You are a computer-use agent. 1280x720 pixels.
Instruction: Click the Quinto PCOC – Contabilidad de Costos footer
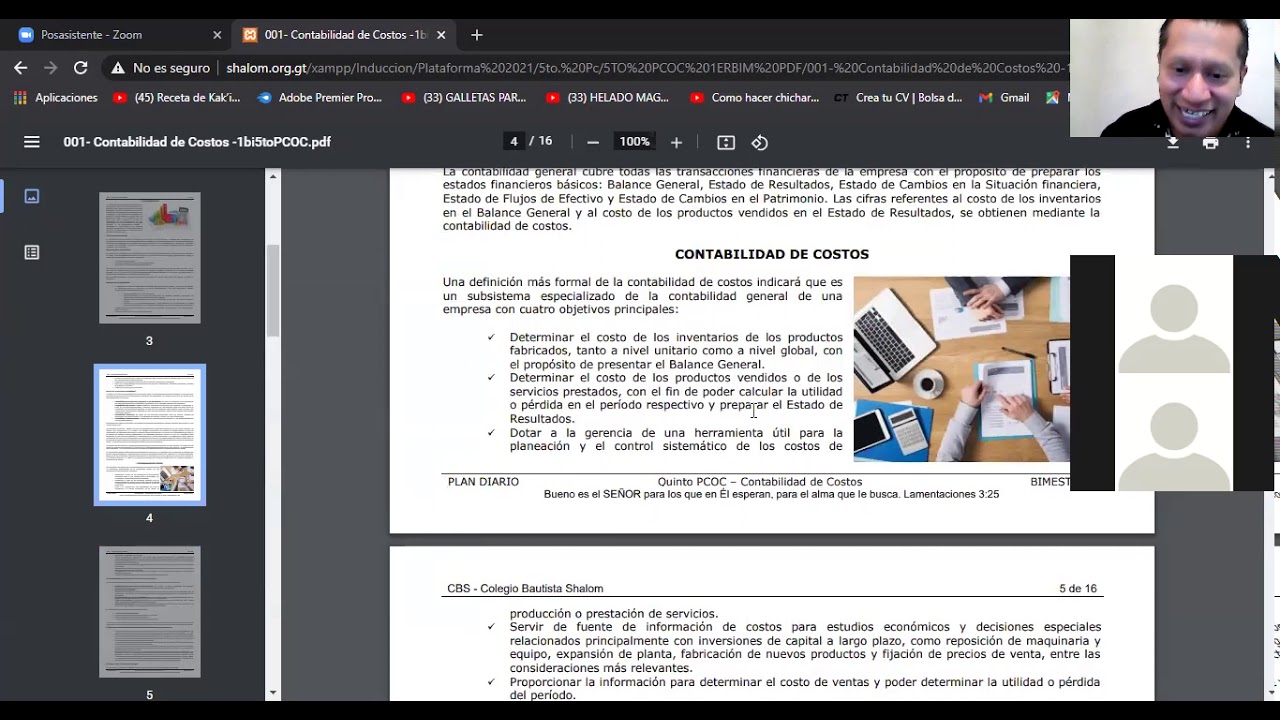tap(760, 482)
